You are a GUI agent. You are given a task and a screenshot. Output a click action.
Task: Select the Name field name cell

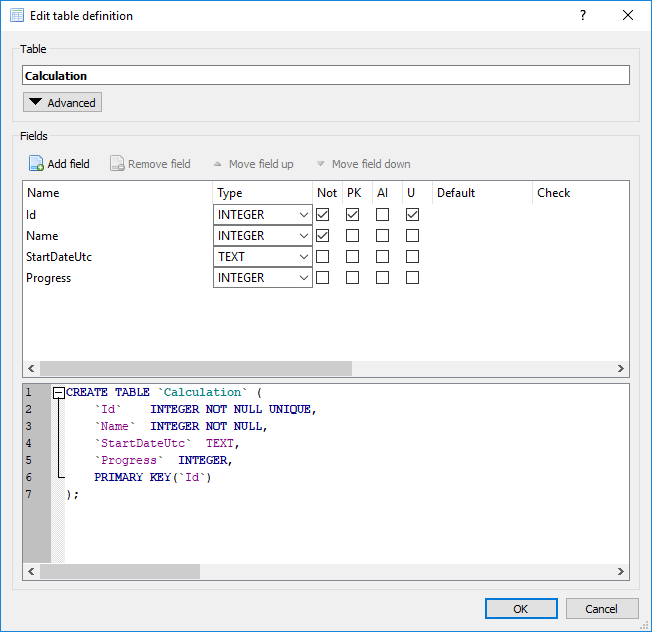point(118,236)
